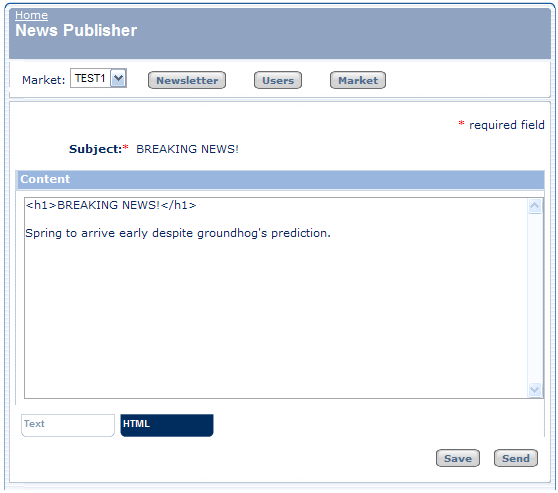The height and width of the screenshot is (493, 558).
Task: Click the content scrollbar down arrow
Action: tap(535, 390)
